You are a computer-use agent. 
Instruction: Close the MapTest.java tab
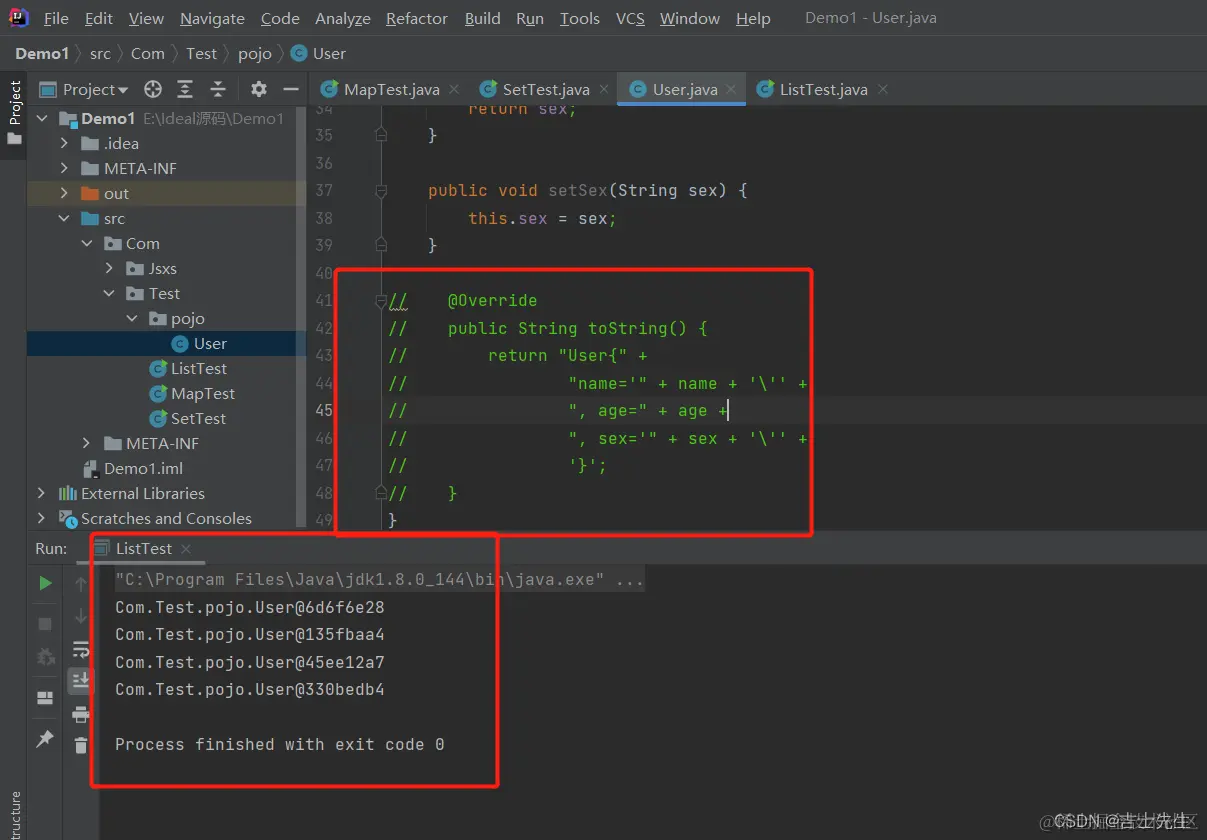click(x=454, y=89)
